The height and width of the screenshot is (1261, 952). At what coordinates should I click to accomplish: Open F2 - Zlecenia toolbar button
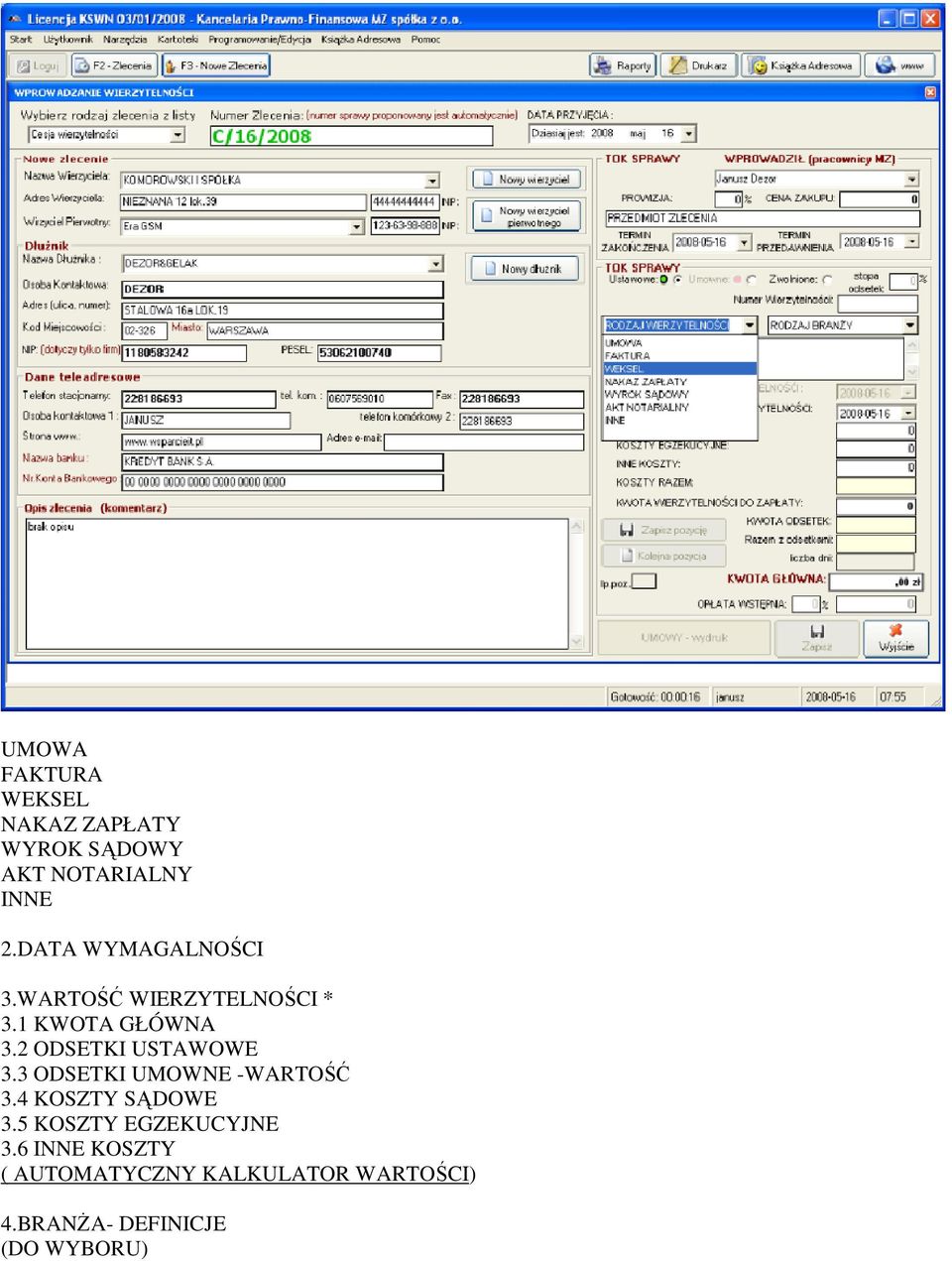[x=113, y=65]
